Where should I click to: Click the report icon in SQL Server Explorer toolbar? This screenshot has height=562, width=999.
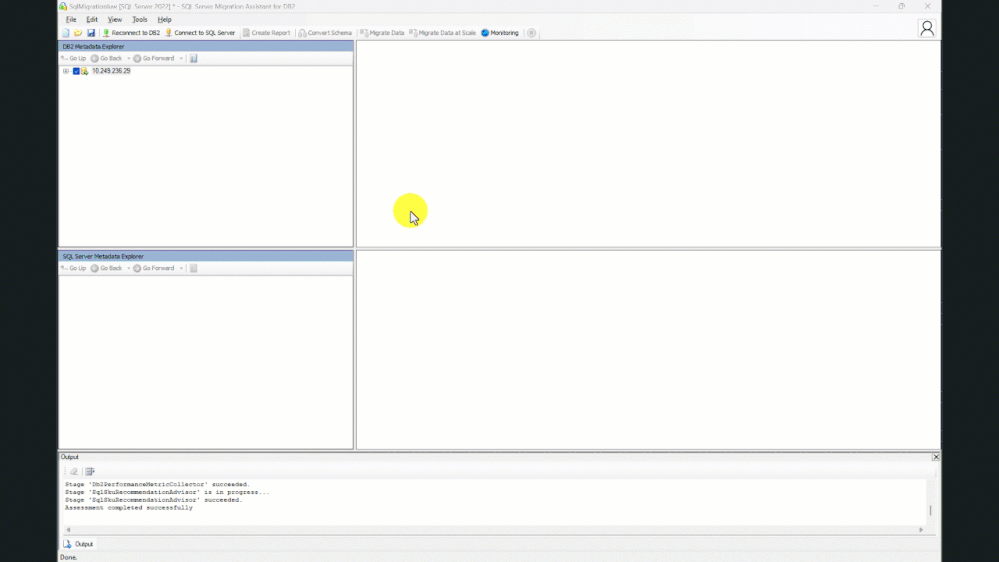[x=194, y=268]
